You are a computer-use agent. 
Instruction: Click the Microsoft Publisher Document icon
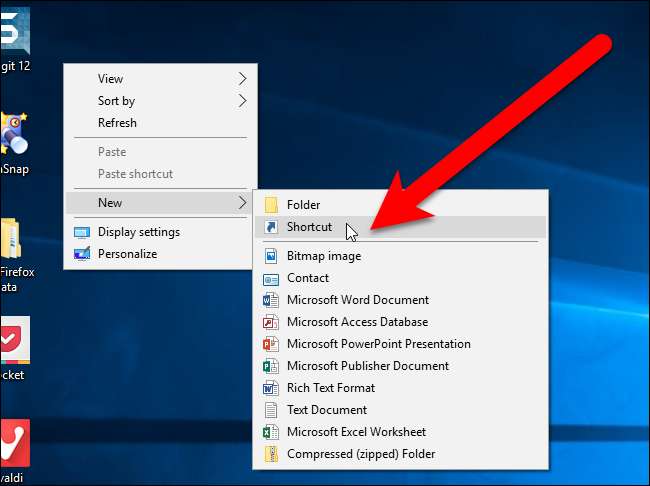pyautogui.click(x=270, y=366)
